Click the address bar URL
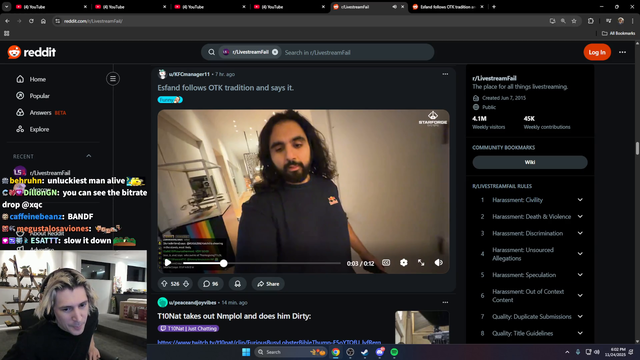Image resolution: width=640 pixels, height=360 pixels. coord(93,21)
